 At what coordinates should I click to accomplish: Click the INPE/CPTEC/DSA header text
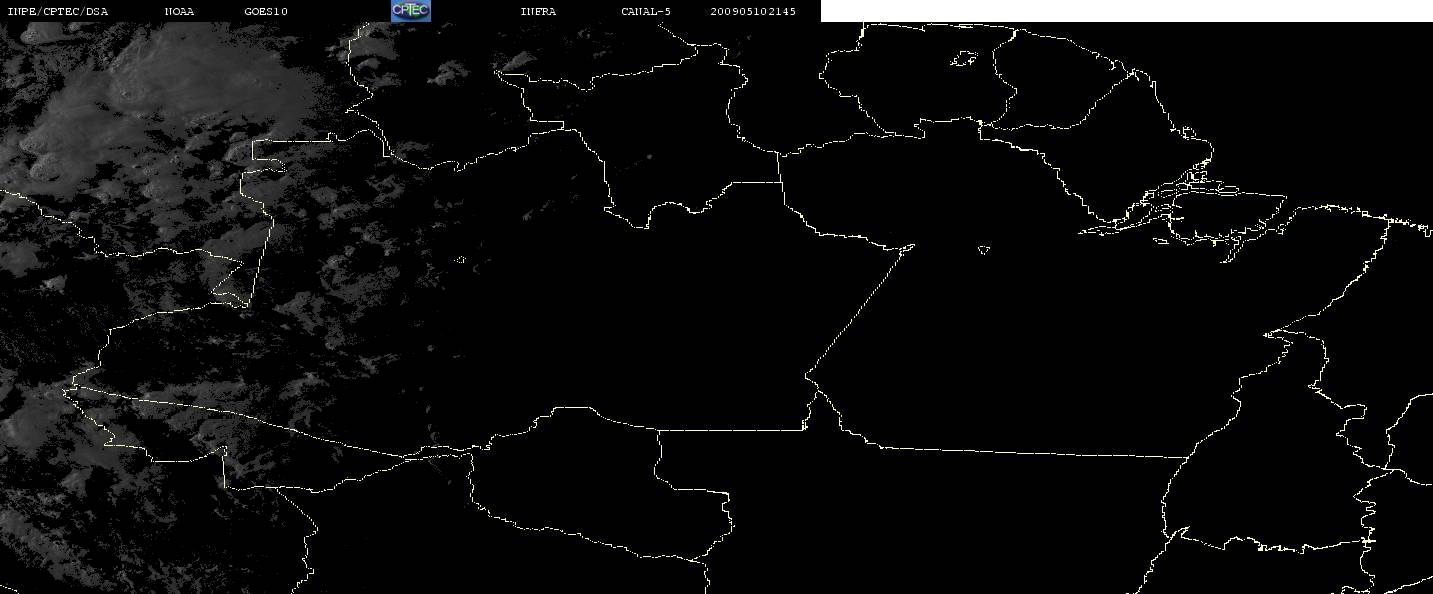click(57, 12)
